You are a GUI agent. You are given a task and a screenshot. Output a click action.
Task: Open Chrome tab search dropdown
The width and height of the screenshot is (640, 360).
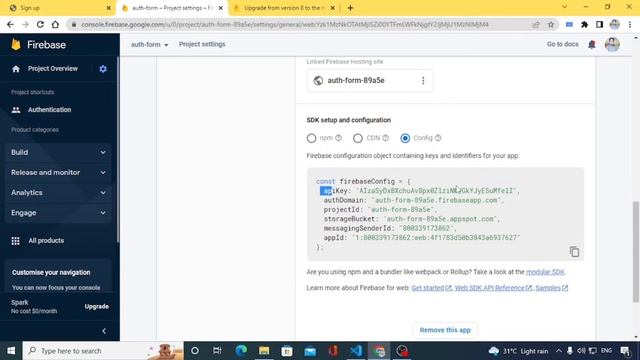[x=564, y=7]
